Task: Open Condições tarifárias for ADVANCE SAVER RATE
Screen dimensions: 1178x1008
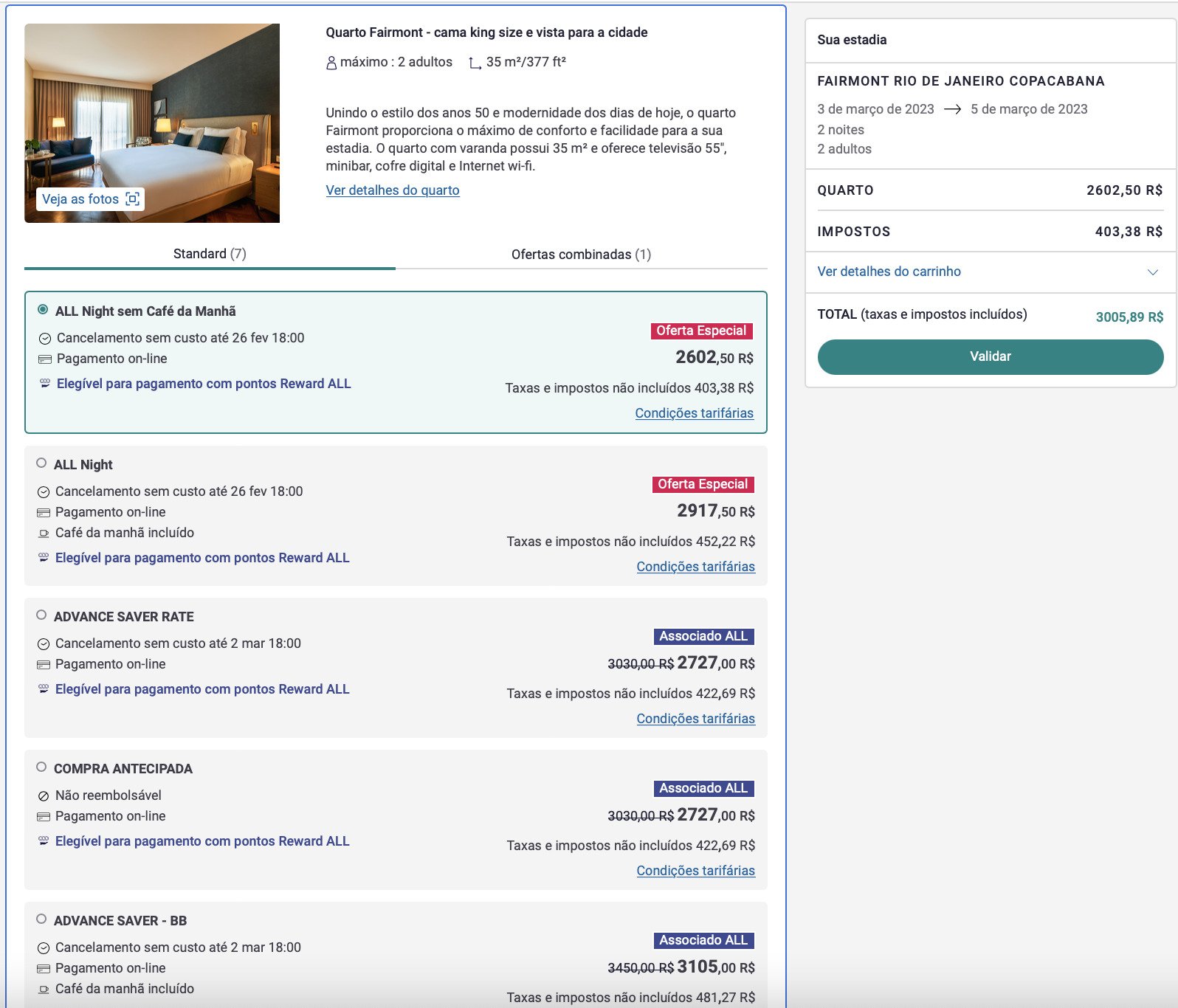Action: 695,719
